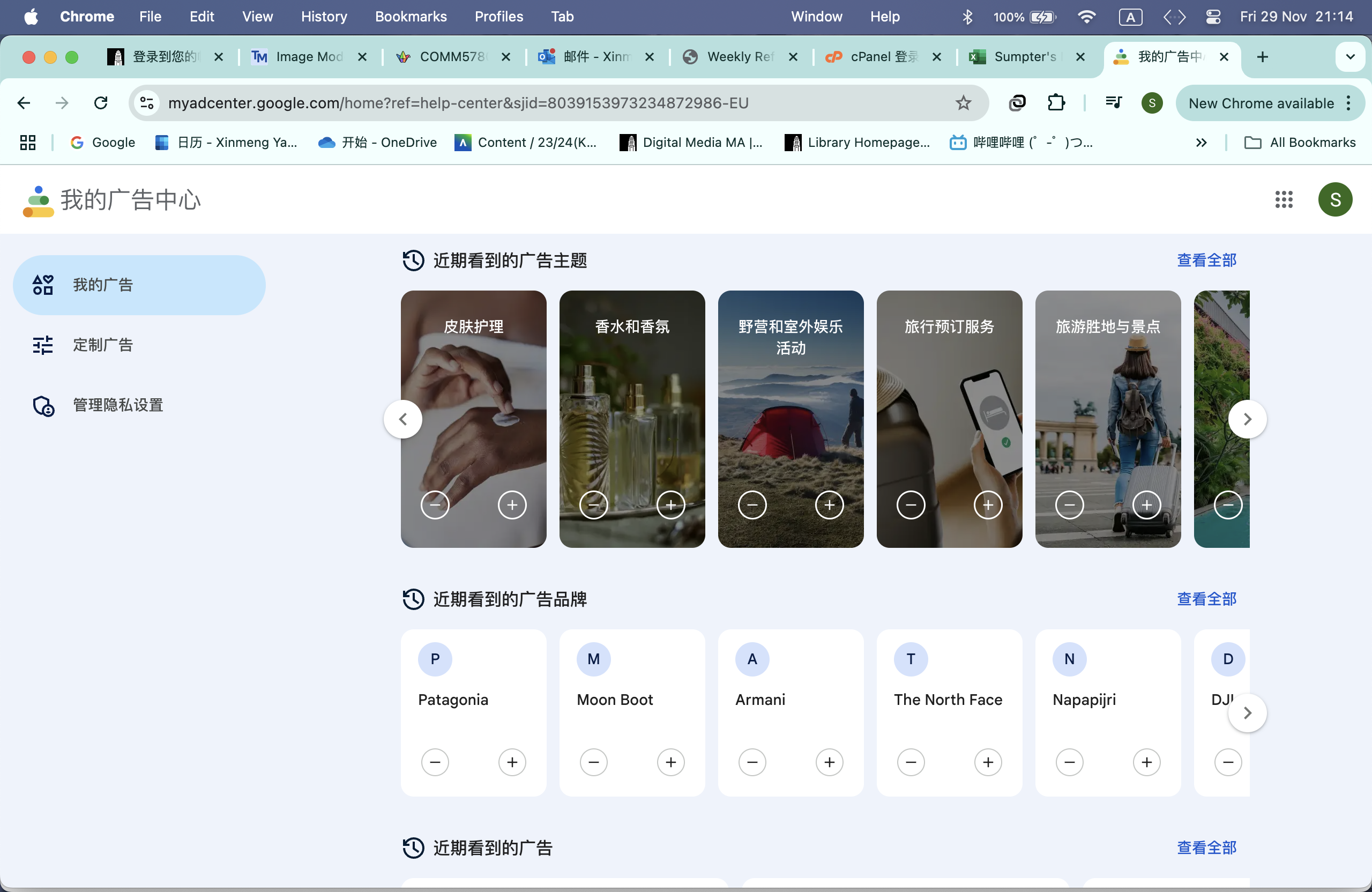Click 查看全部 link for 近期看到的广告品牌
The height and width of the screenshot is (892, 1372).
click(x=1206, y=599)
